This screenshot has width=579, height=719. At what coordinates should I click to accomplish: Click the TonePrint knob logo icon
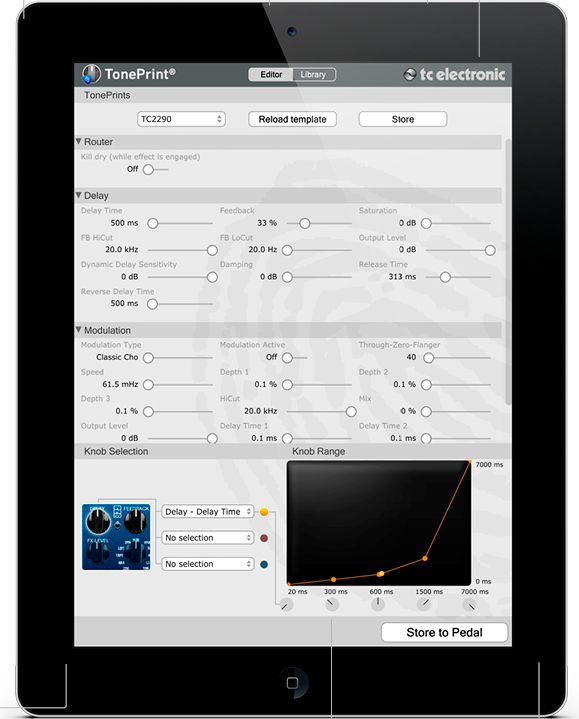pos(91,74)
